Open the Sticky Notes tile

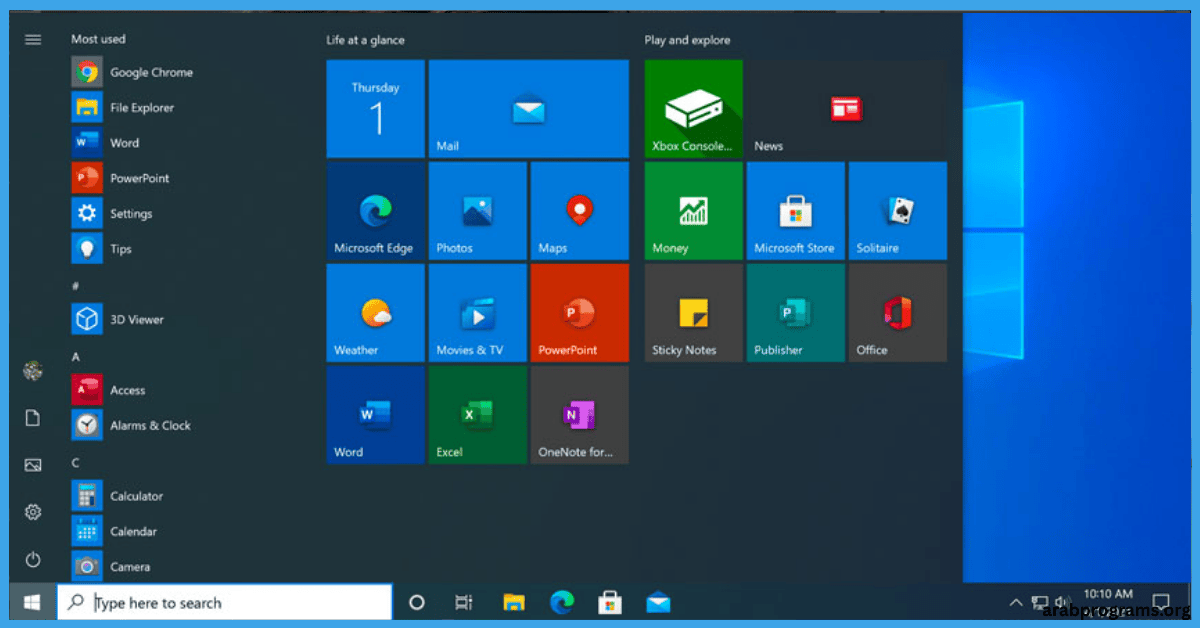click(x=693, y=313)
